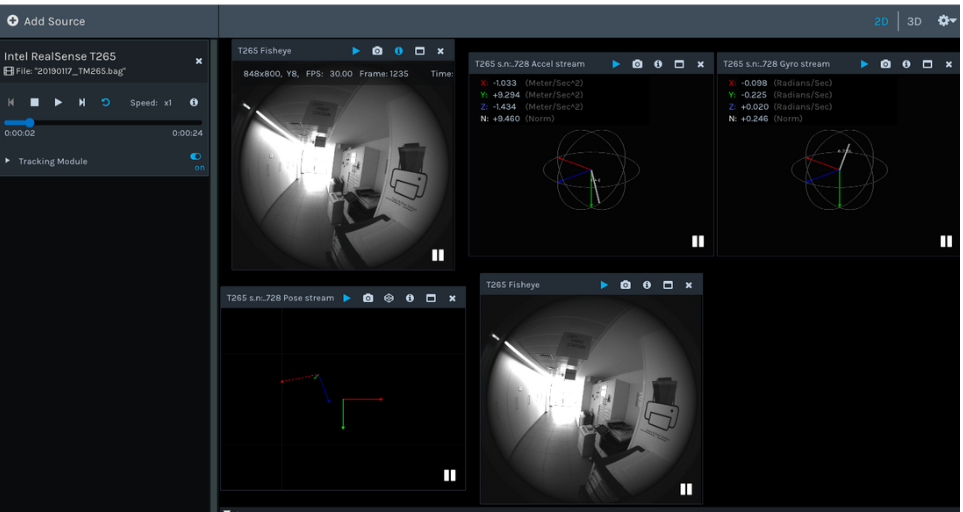Maximize top T265 Fisheye window
This screenshot has height=512, width=963.
tap(419, 51)
